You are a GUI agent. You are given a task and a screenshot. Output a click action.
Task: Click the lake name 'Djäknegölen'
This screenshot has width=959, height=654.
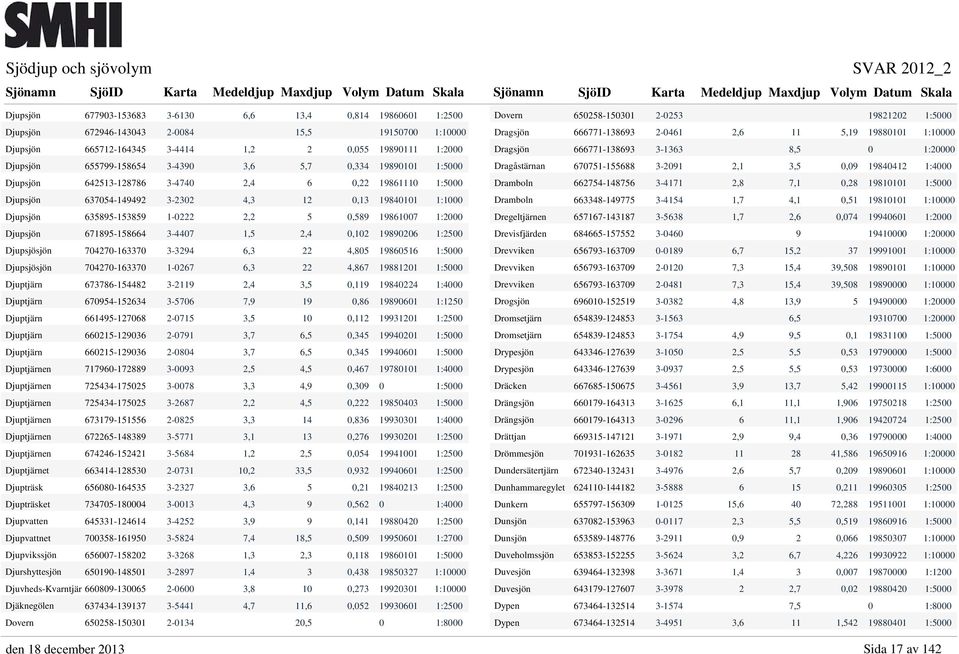pos(29,606)
